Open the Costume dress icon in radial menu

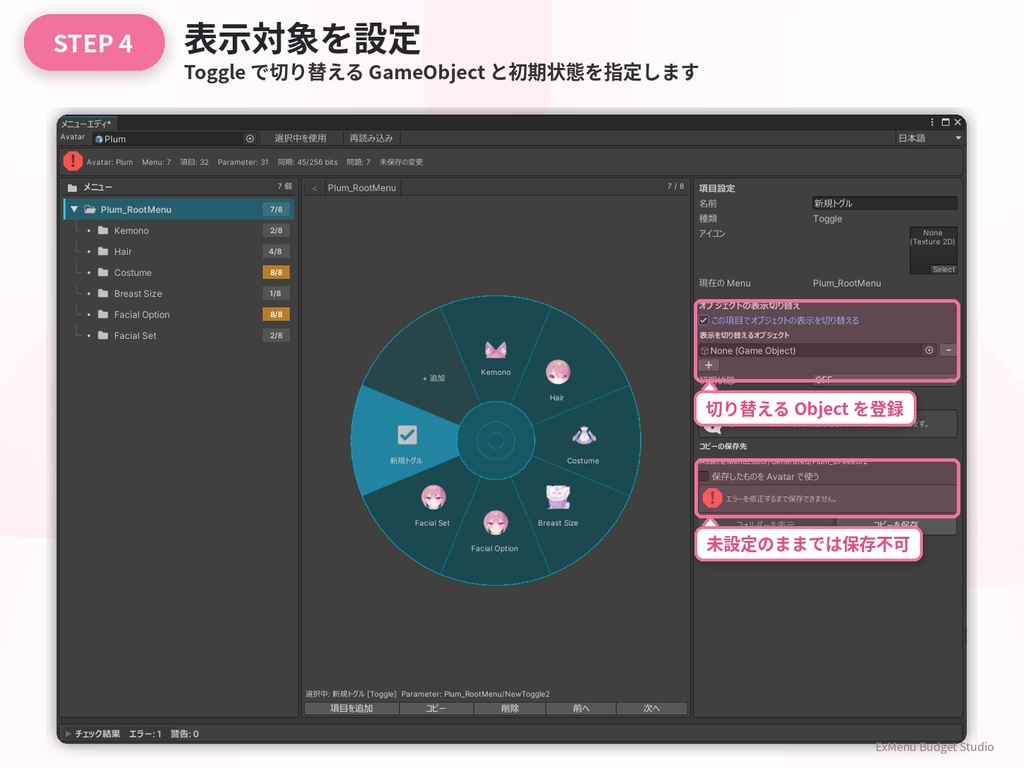coord(584,436)
